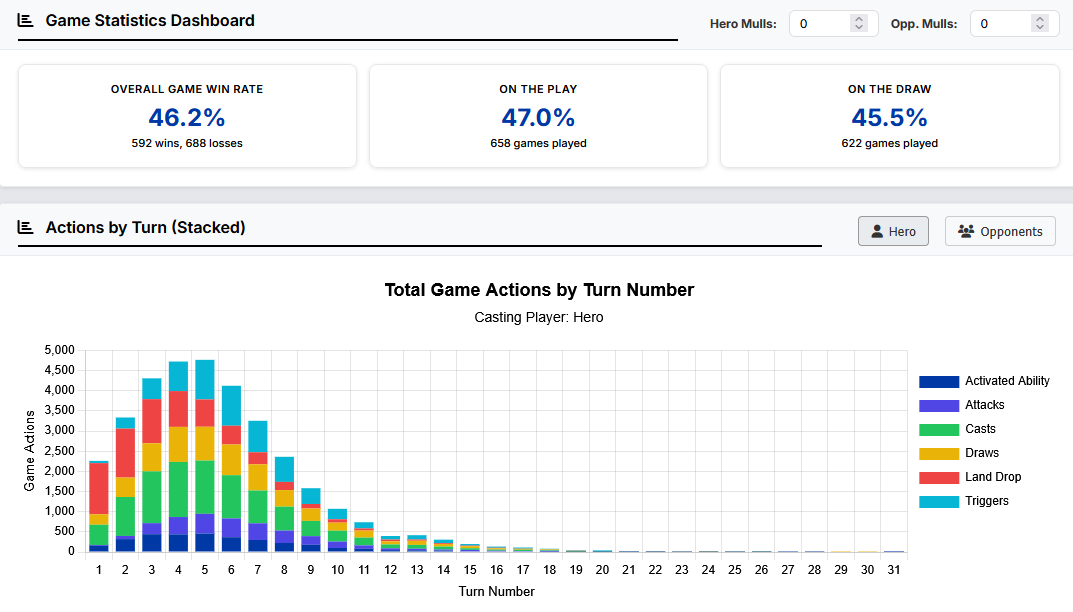Click the Game Statistics Dashboard chart icon
1073x612 pixels.
pyautogui.click(x=25, y=21)
